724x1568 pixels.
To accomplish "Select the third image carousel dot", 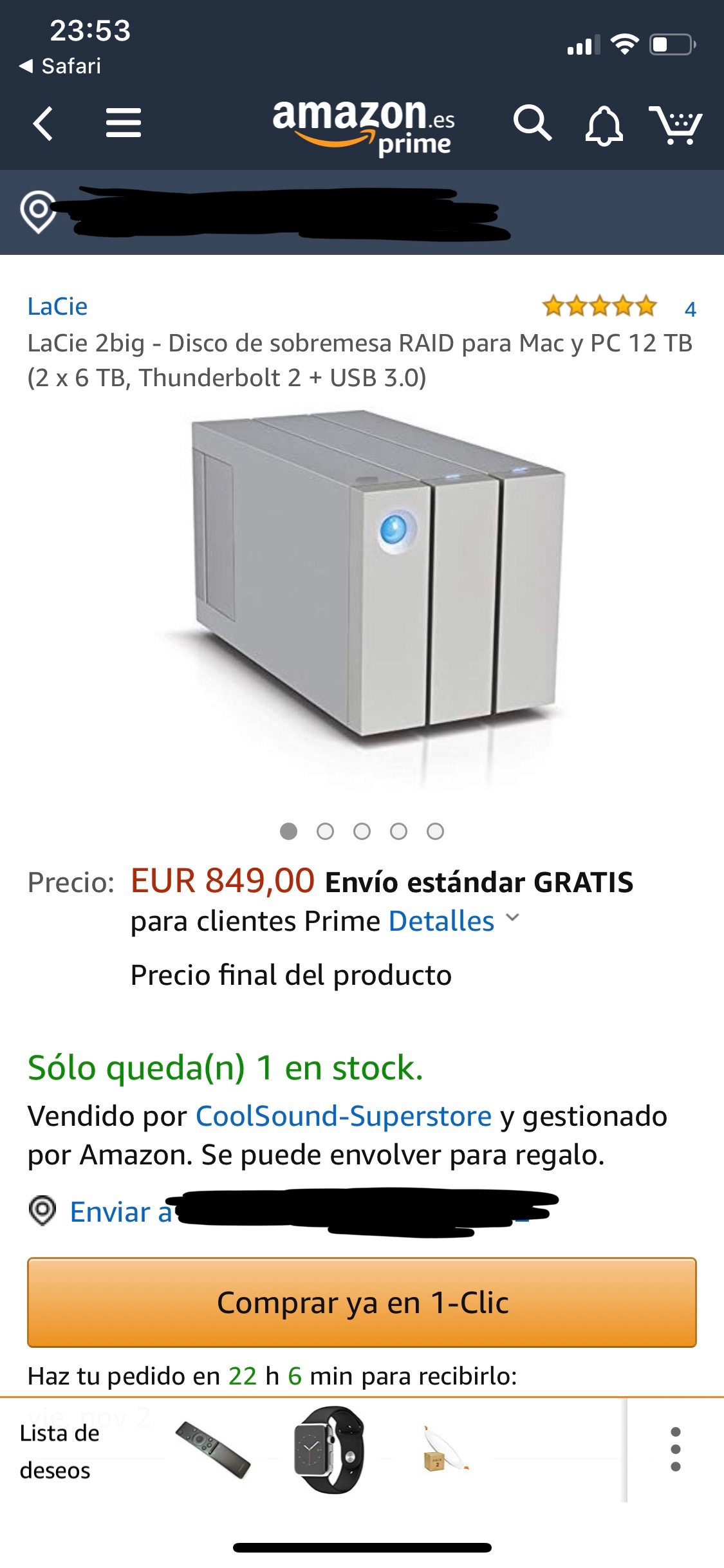I will coord(362,832).
